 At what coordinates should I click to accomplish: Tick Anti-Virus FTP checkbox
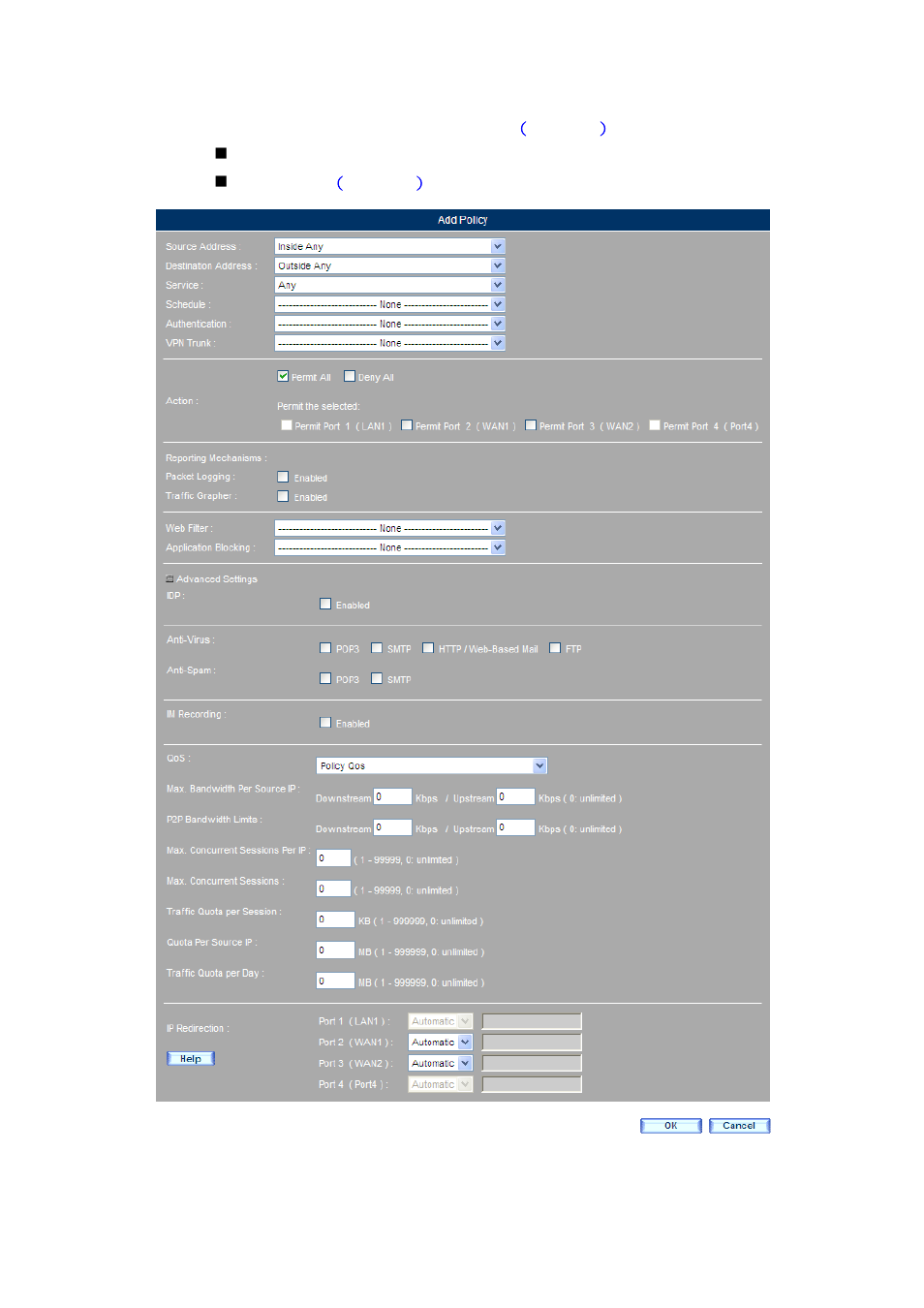tap(555, 648)
